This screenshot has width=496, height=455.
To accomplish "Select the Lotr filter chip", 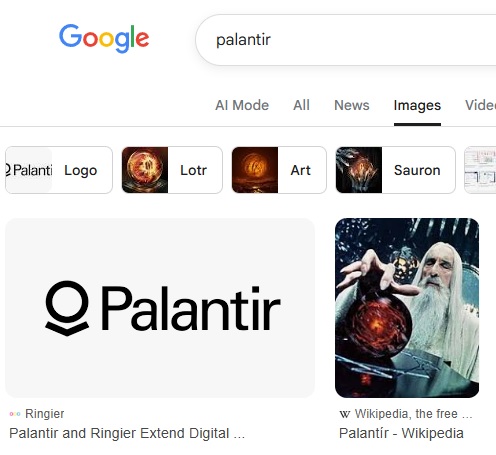I will pyautogui.click(x=172, y=170).
